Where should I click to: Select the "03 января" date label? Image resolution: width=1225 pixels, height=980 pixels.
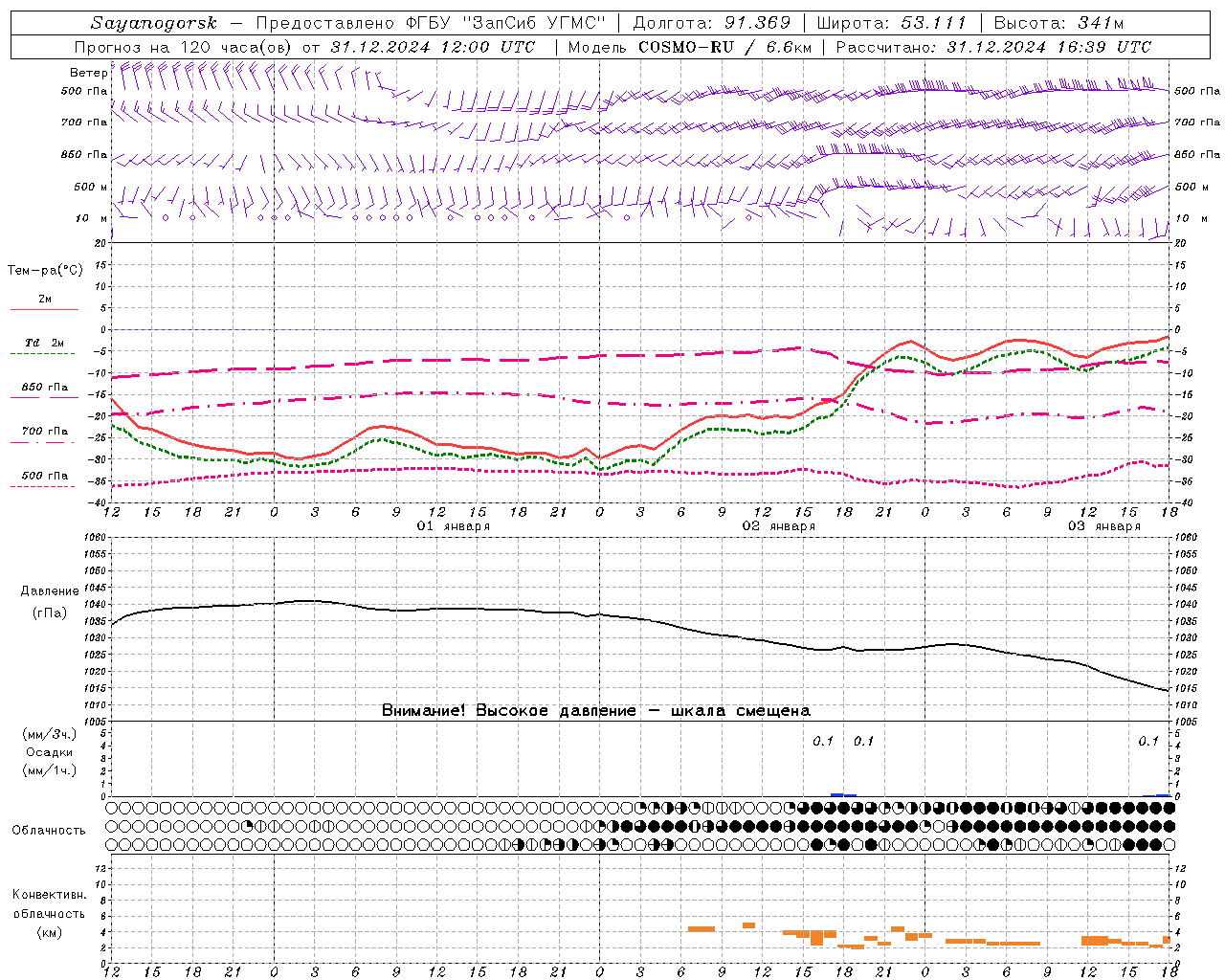point(1104,526)
